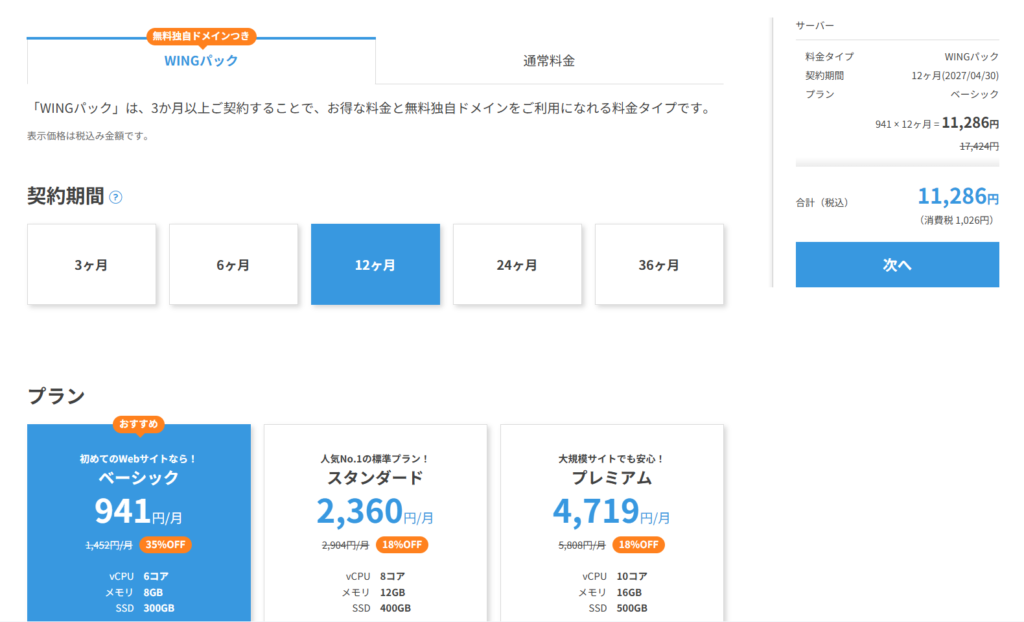
Task: Click the struck-through 2,904円/月 price
Action: click(x=345, y=545)
